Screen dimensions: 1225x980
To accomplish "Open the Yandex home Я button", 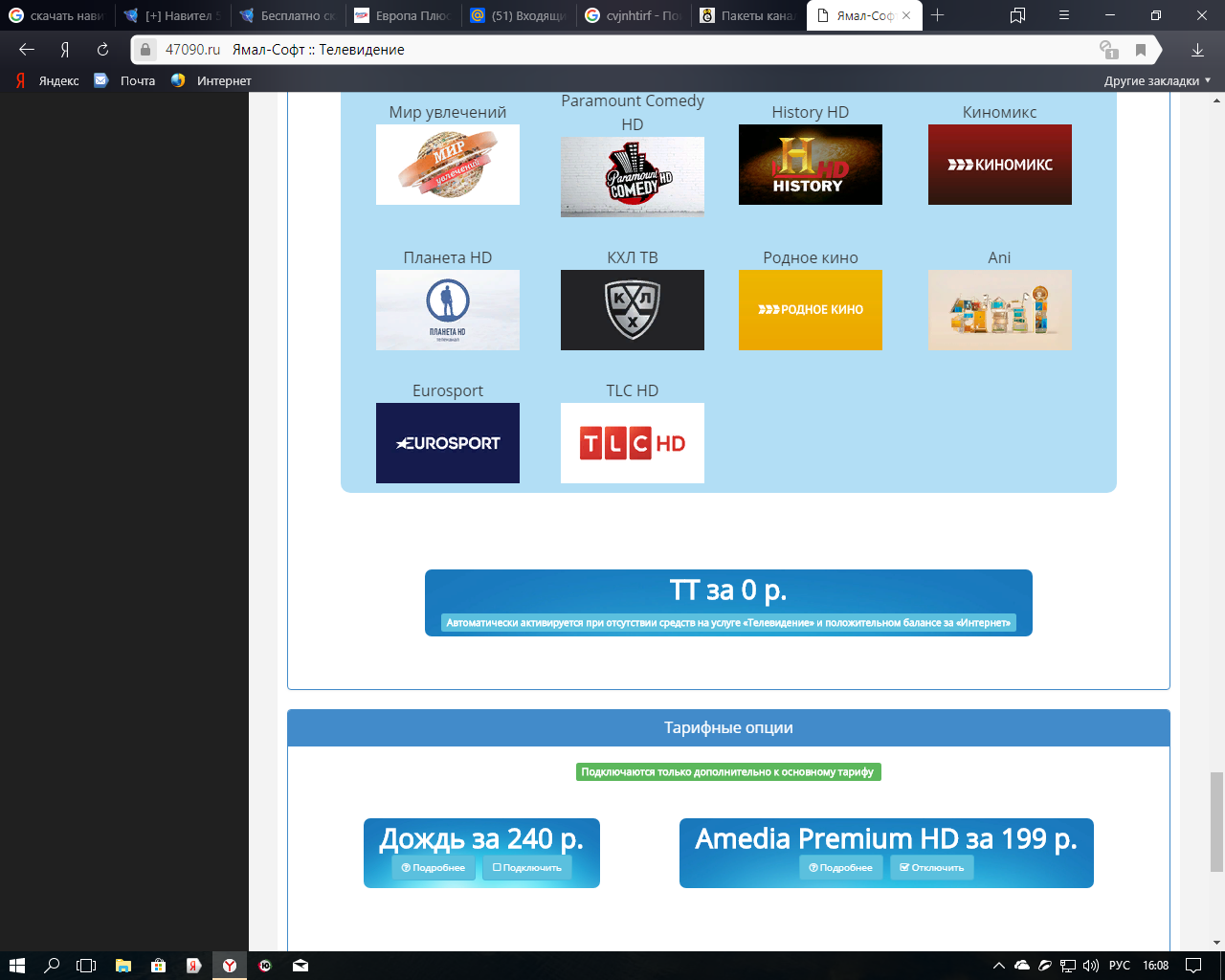I will click(65, 50).
